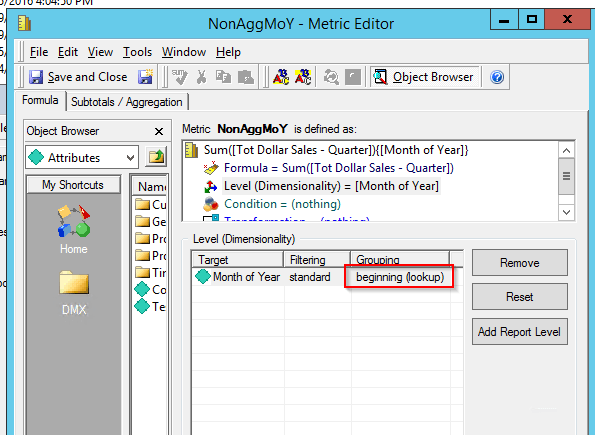
Task: Select the standard filtering cell
Action: 310,277
